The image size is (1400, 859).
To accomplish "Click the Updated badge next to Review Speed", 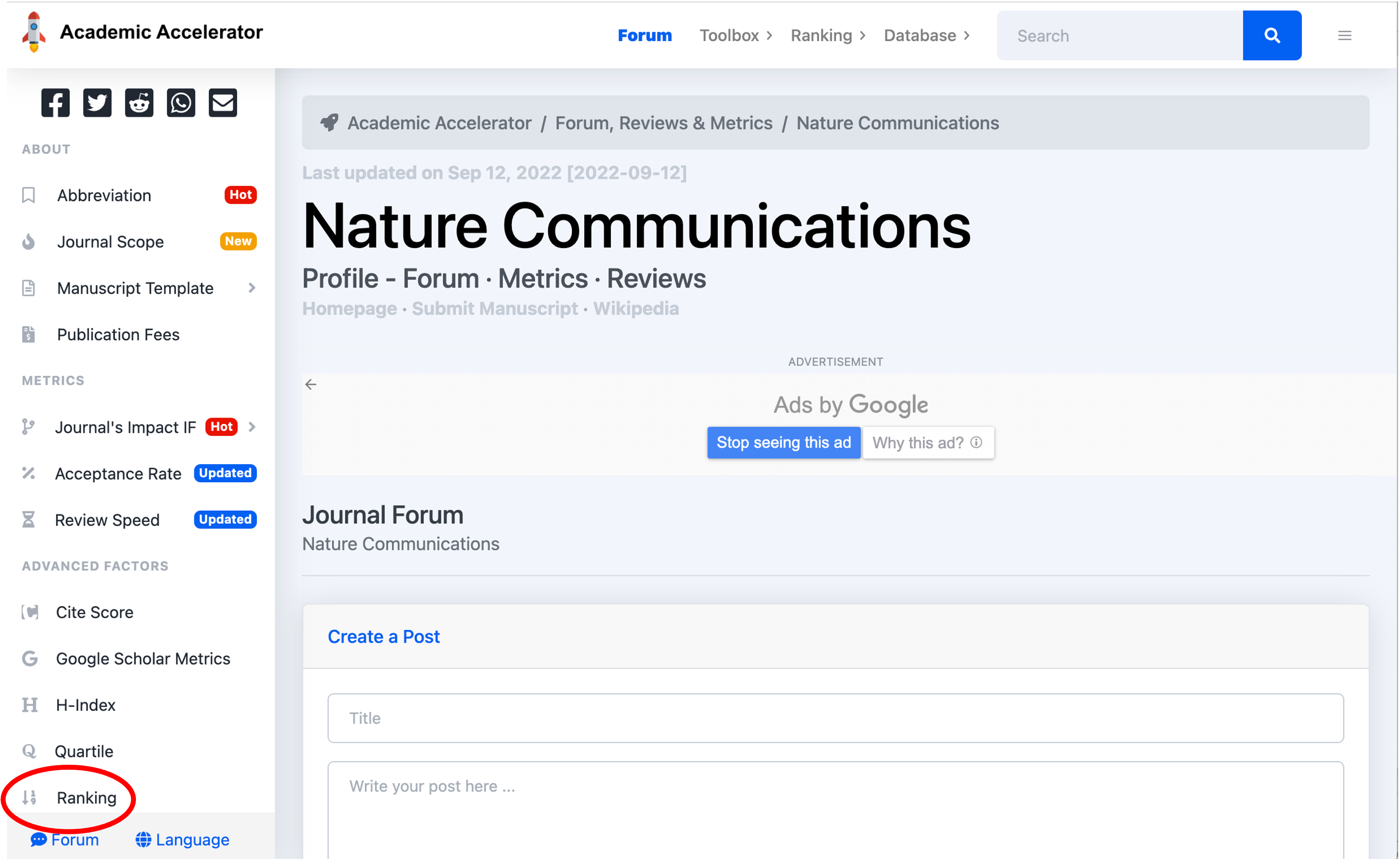I will tap(225, 519).
